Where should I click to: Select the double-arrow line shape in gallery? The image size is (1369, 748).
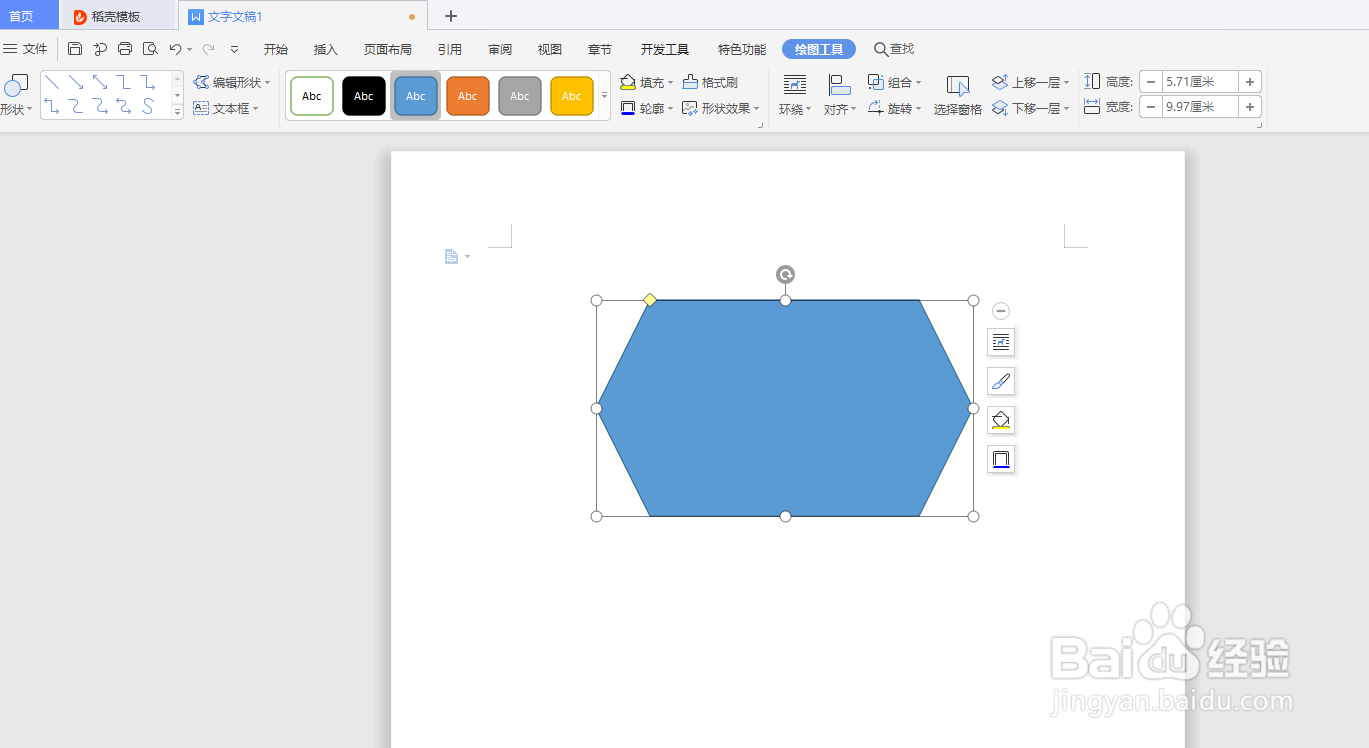pos(100,82)
